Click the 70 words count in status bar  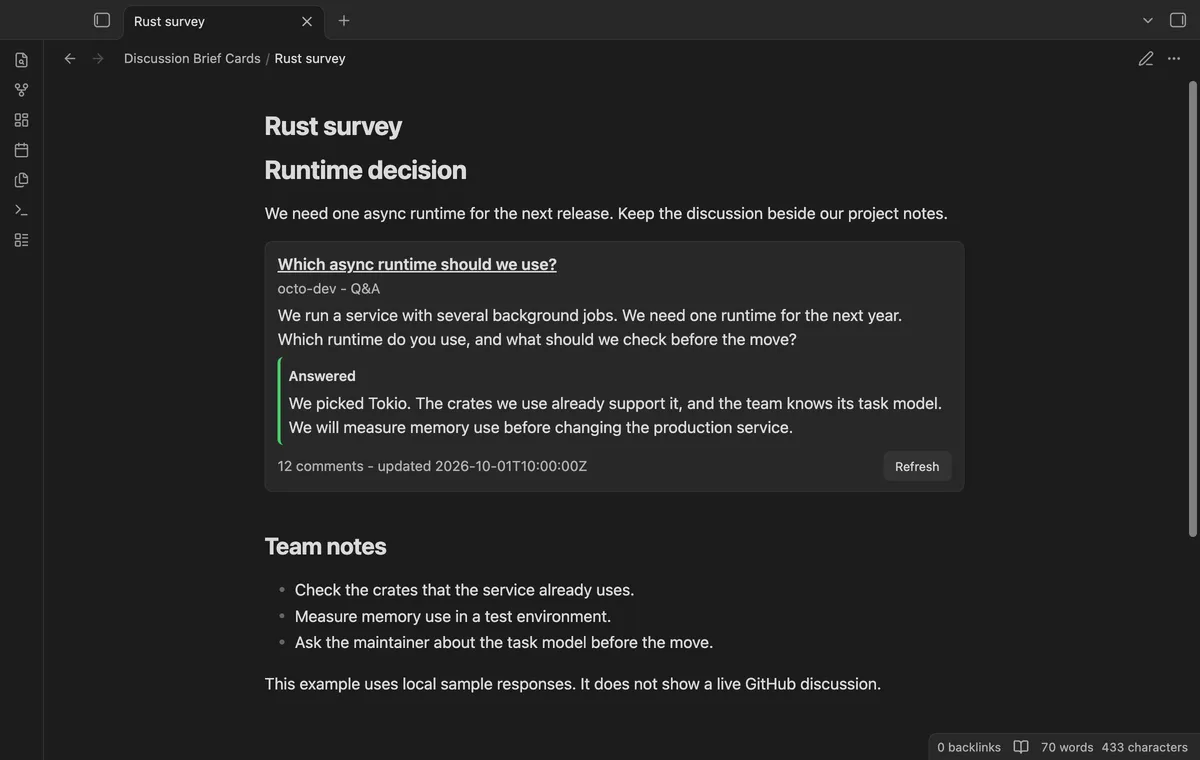click(x=1067, y=747)
